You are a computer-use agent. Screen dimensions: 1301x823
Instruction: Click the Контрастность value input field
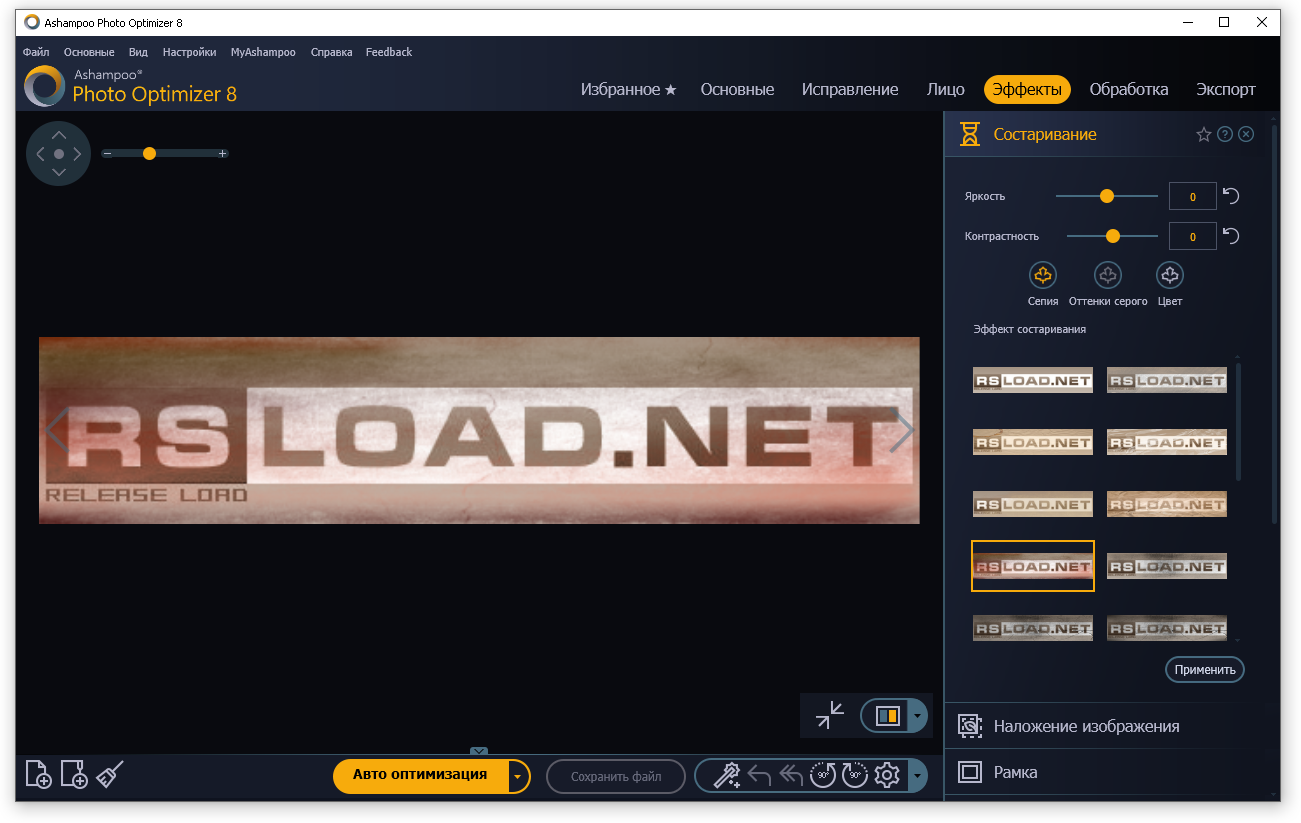(x=1193, y=236)
